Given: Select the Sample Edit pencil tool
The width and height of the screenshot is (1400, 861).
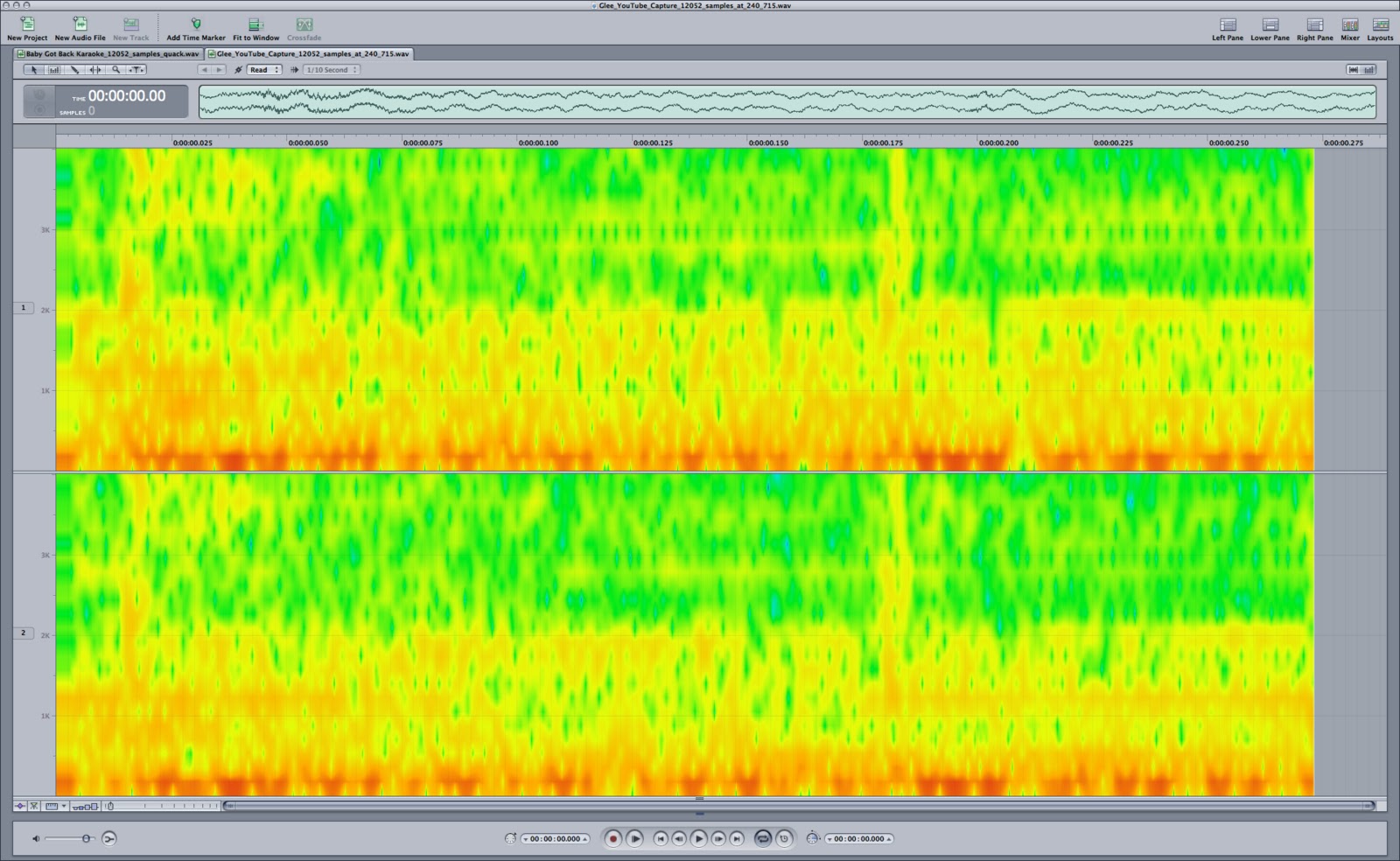Looking at the screenshot, I should [x=74, y=70].
